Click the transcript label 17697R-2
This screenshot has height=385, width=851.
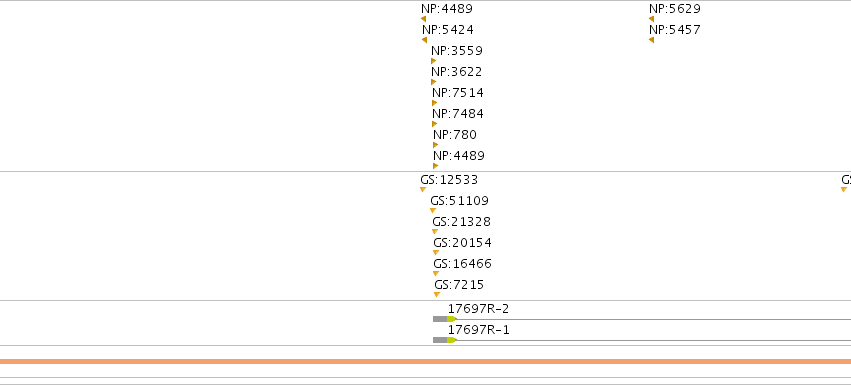click(478, 309)
